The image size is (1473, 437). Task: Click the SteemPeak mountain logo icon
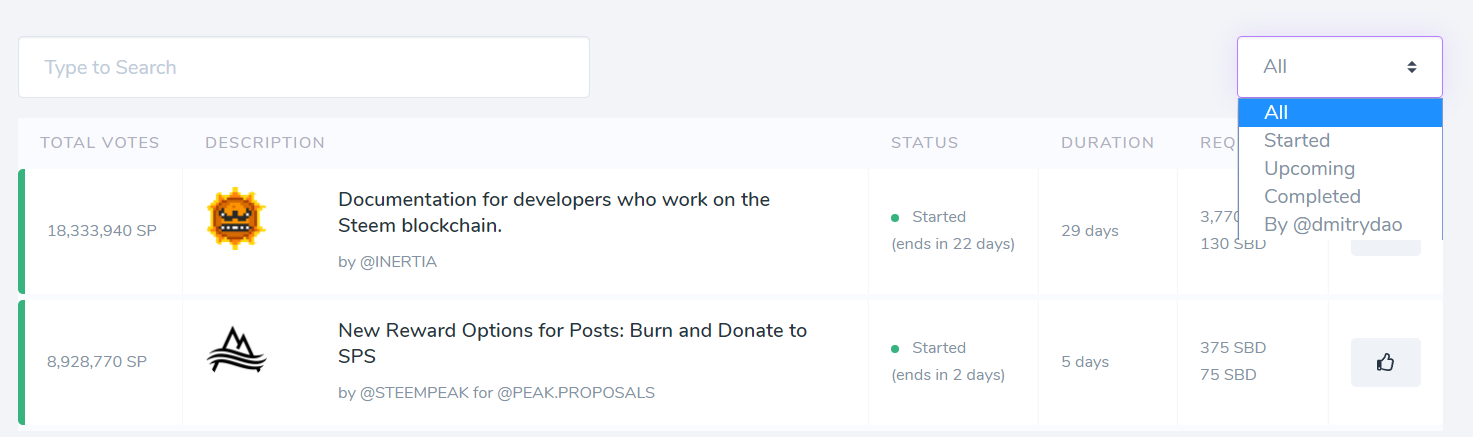point(236,350)
